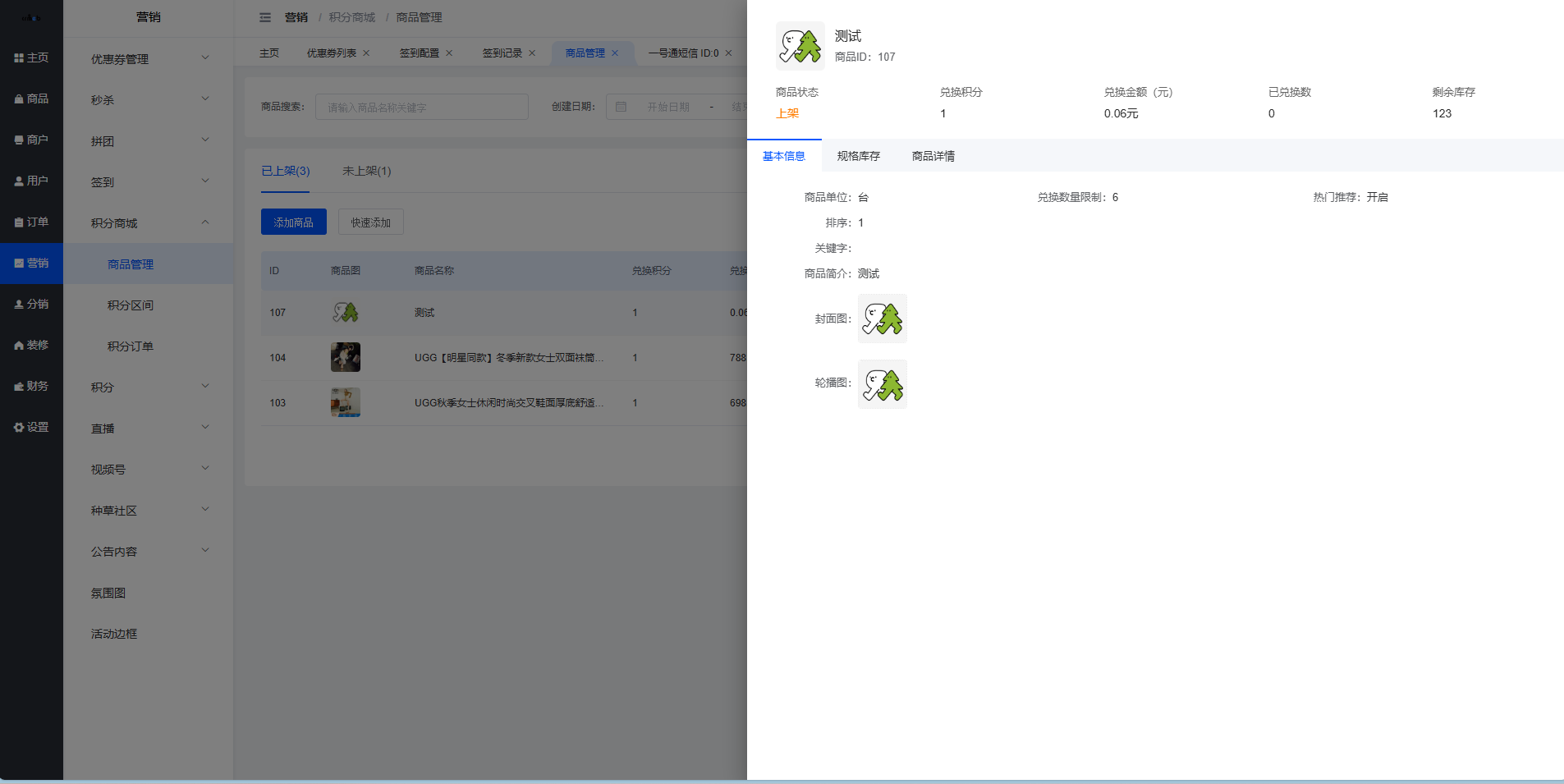Switch to the 规格库存 tab
Image resolution: width=1564 pixels, height=784 pixels.
click(858, 156)
